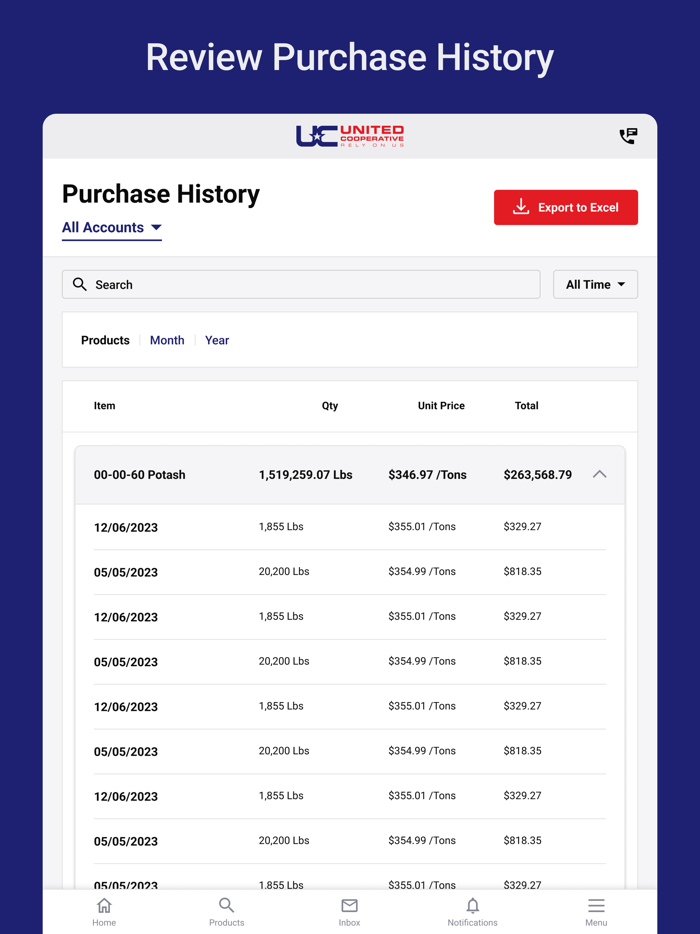Click the Total column header
Image resolution: width=700 pixels, height=934 pixels.
526,406
